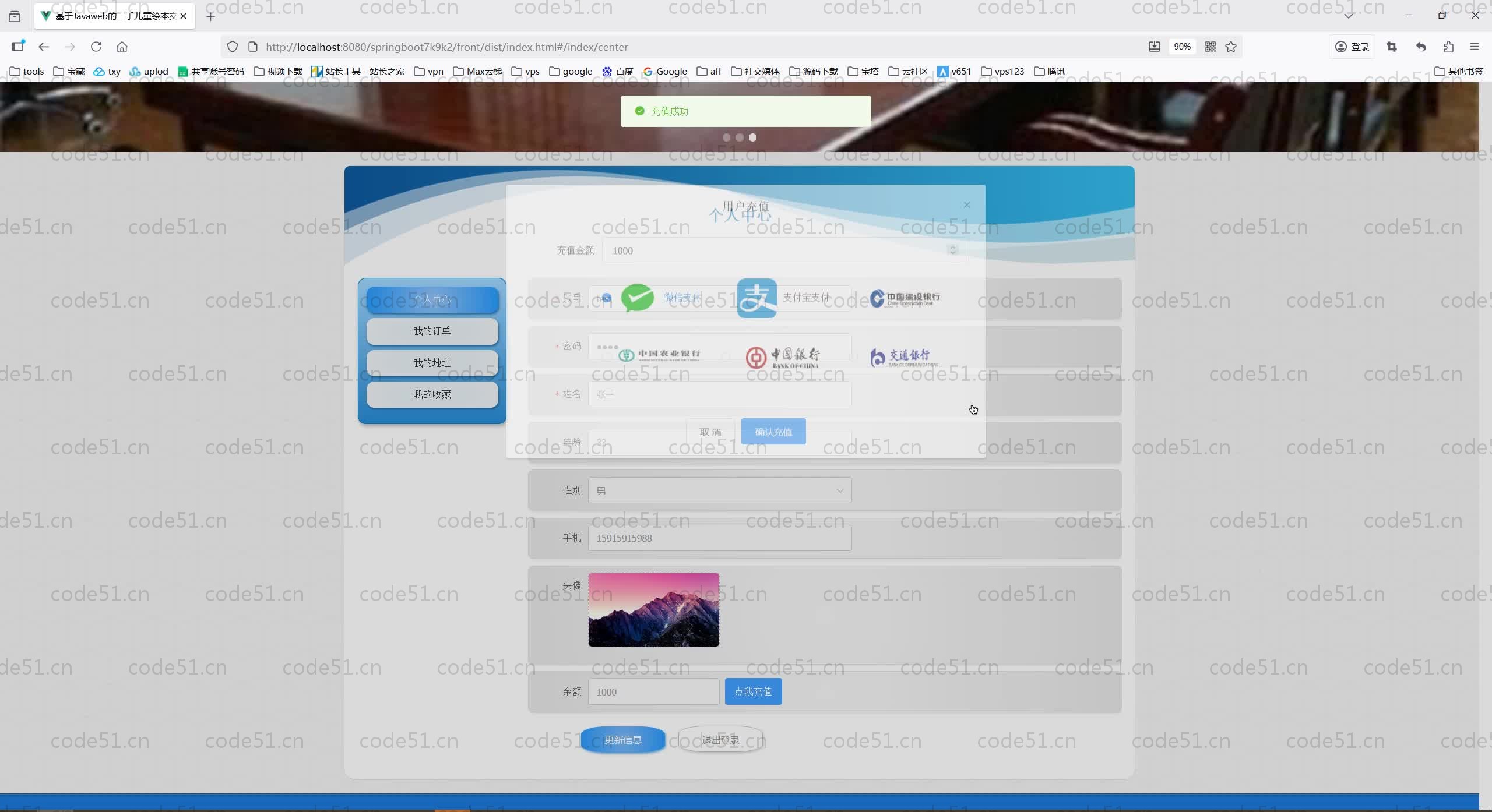Pick China Construction Bank logo
Viewport: 1492px width, 812px height.
(905, 298)
